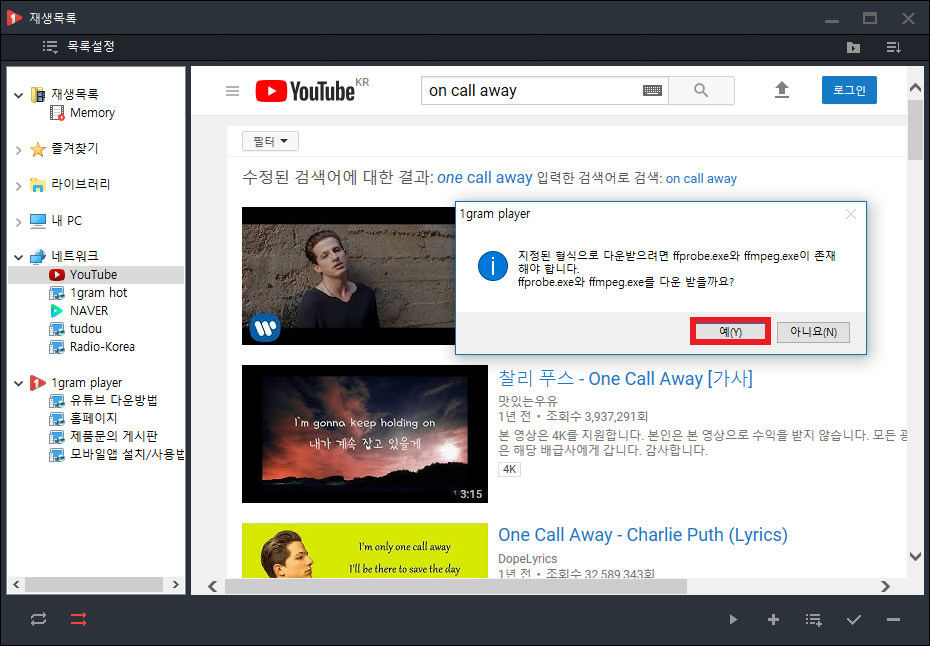The width and height of the screenshot is (930, 646).
Task: Click the tree panel scroll right arrow
Action: tap(175, 585)
